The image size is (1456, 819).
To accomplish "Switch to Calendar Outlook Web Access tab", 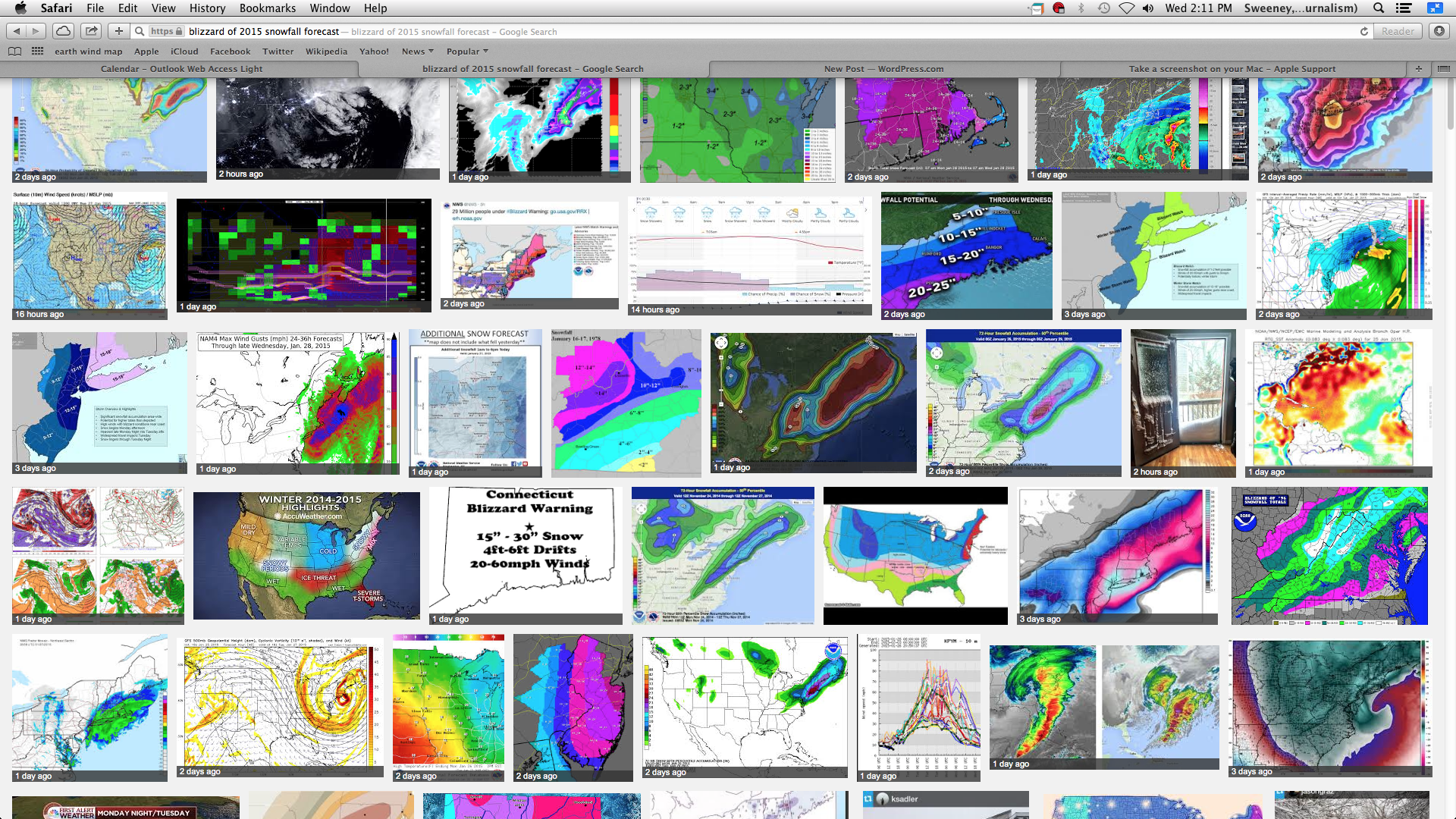I will (x=181, y=69).
